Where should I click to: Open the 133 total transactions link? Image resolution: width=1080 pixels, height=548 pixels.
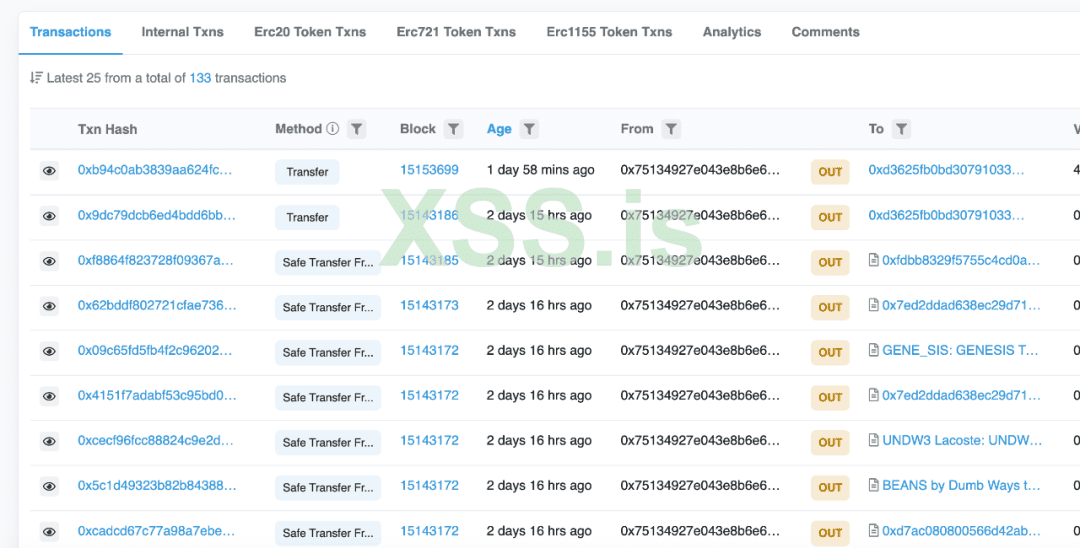[200, 78]
